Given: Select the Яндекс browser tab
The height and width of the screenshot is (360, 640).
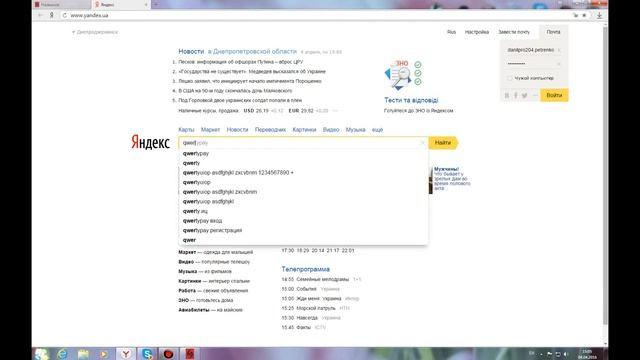Looking at the screenshot, I should pos(120,4).
